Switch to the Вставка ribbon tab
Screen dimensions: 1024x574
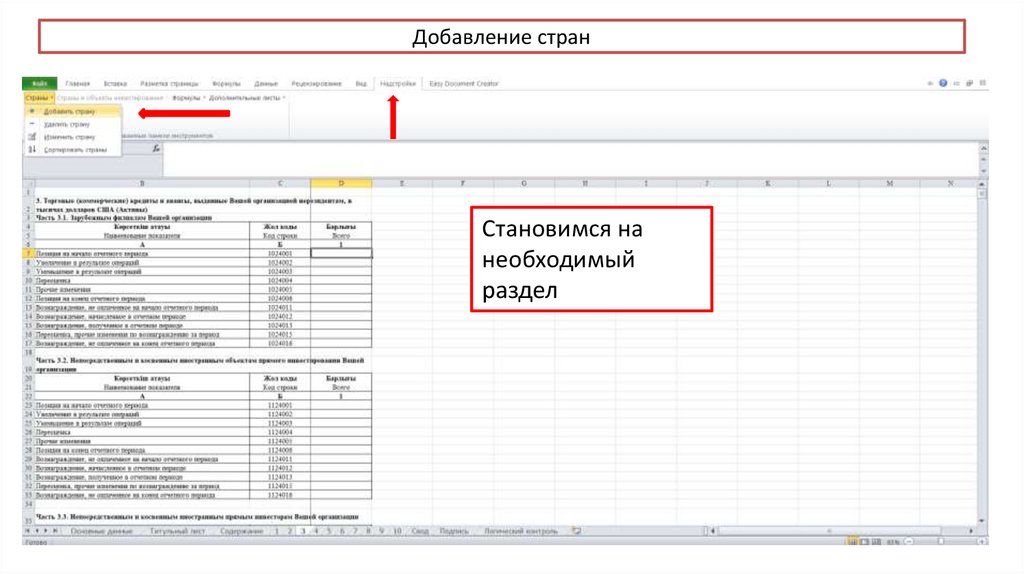pos(115,84)
